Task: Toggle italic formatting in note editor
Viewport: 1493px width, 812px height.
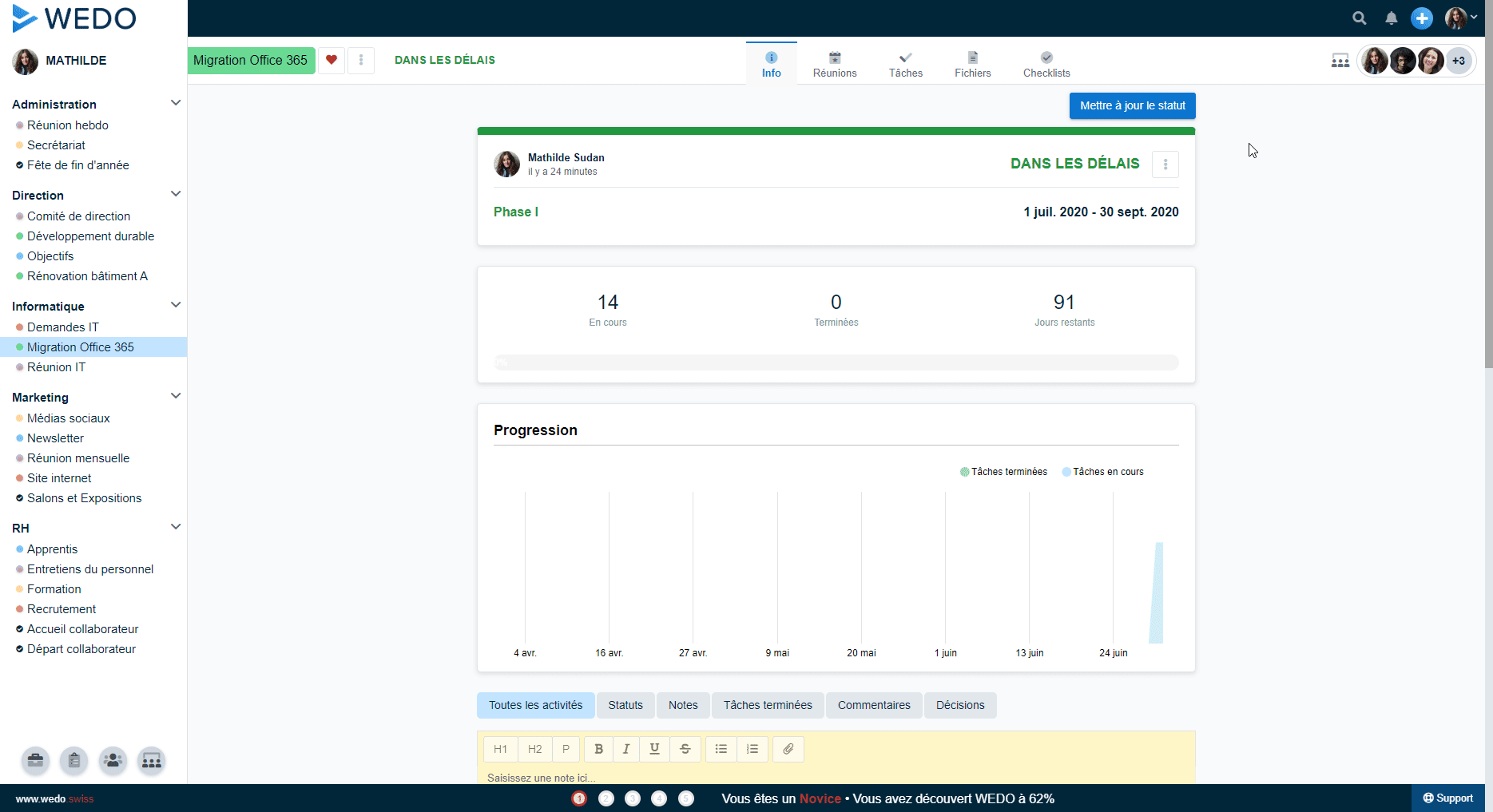Action: [626, 749]
